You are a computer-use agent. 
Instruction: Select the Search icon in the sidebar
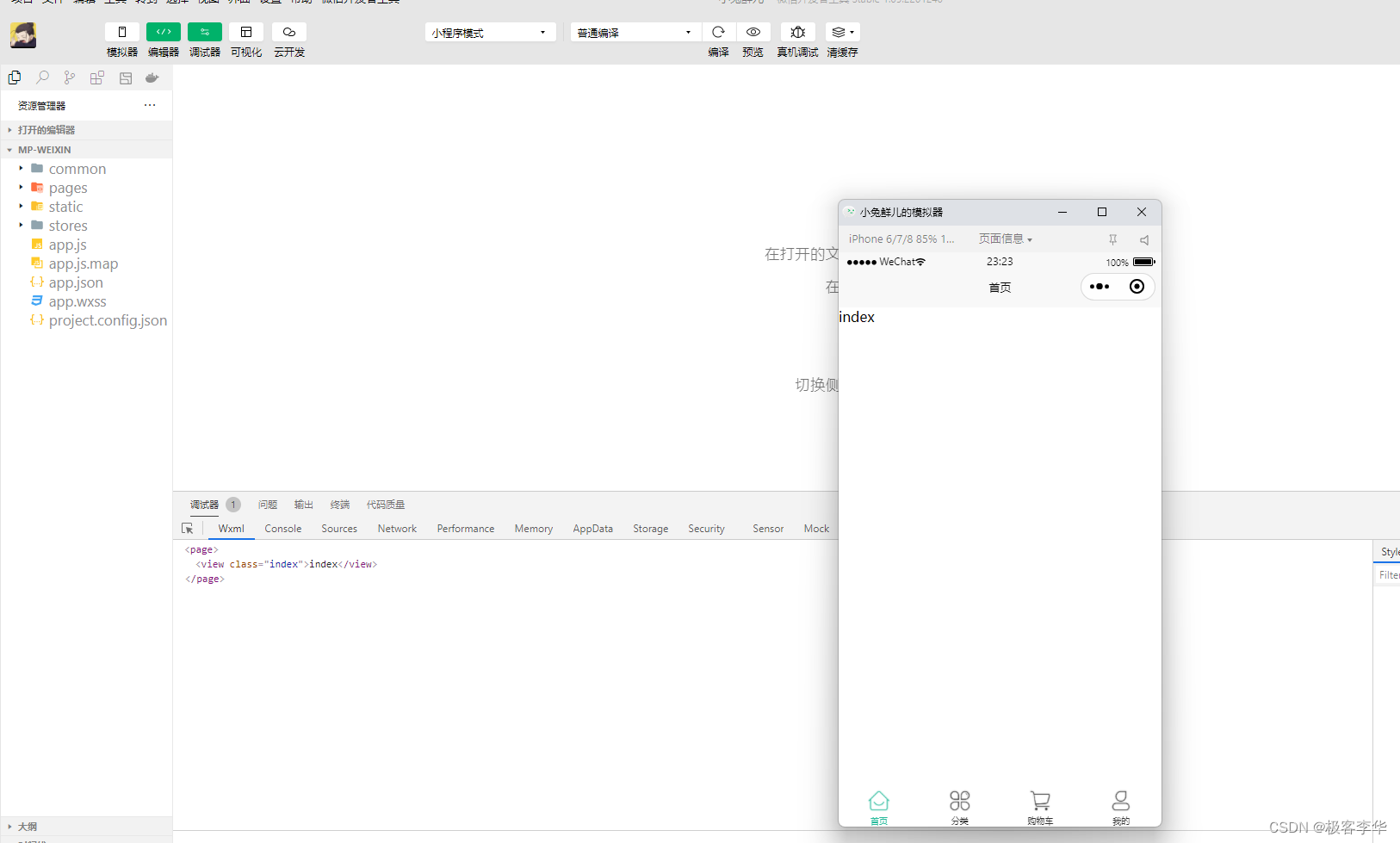click(x=41, y=77)
